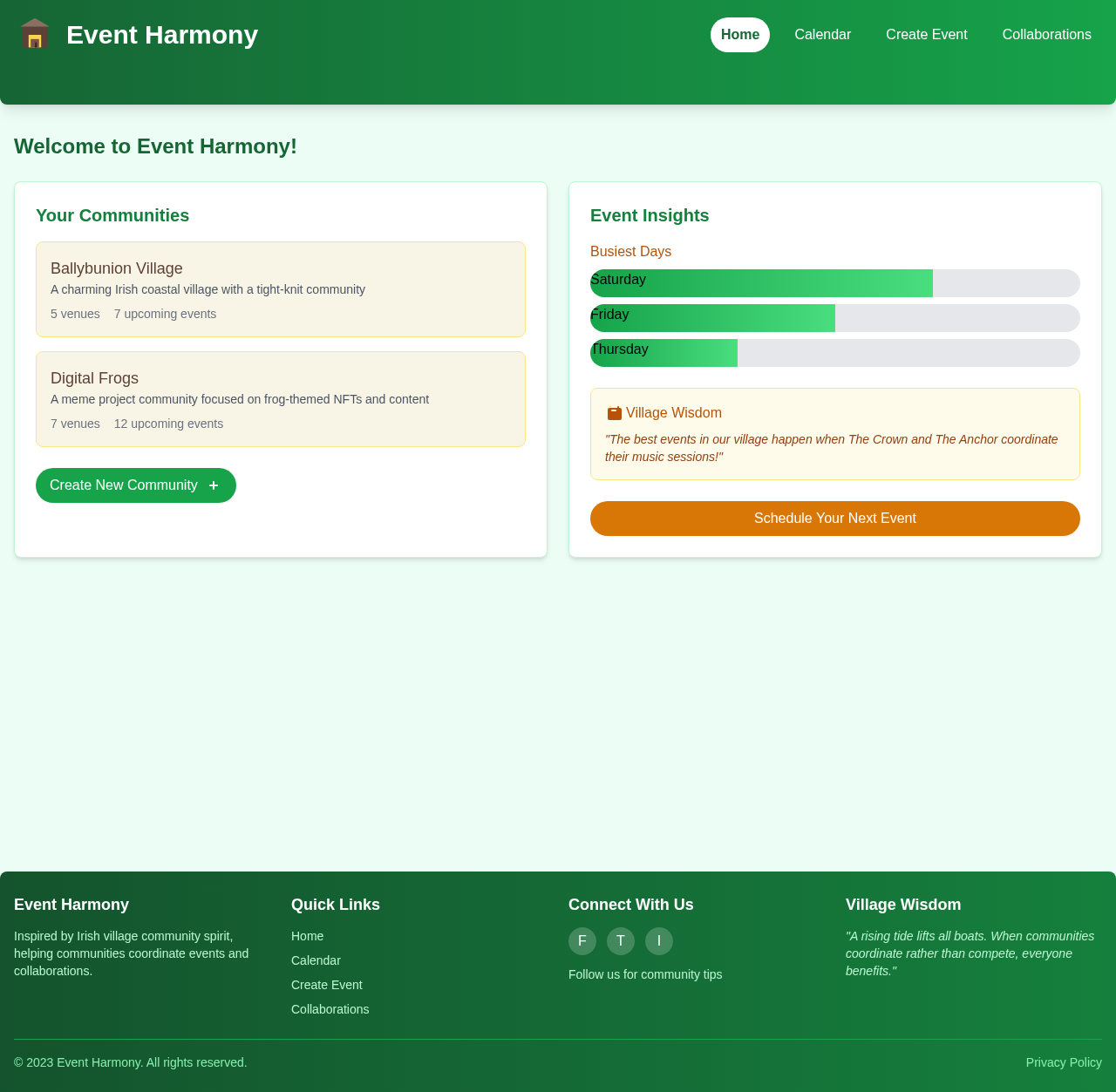The image size is (1116, 1092).
Task: Open the Calendar navigation item
Action: pyautogui.click(x=822, y=34)
